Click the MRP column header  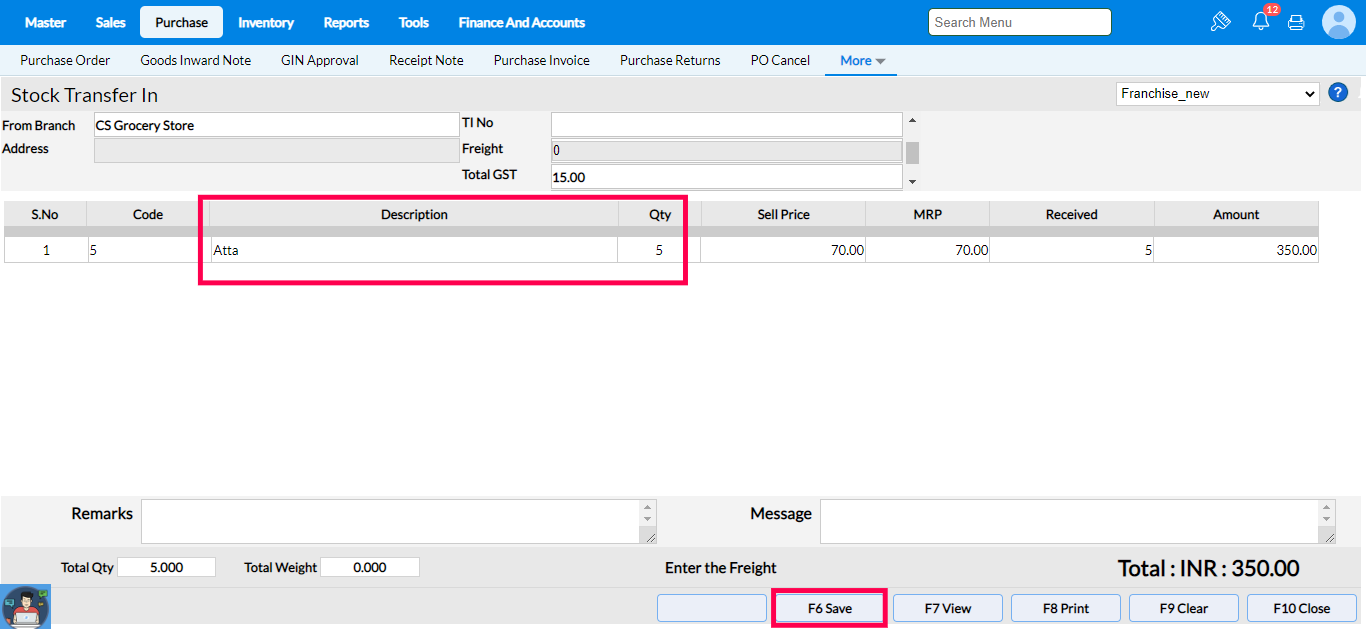pos(927,214)
